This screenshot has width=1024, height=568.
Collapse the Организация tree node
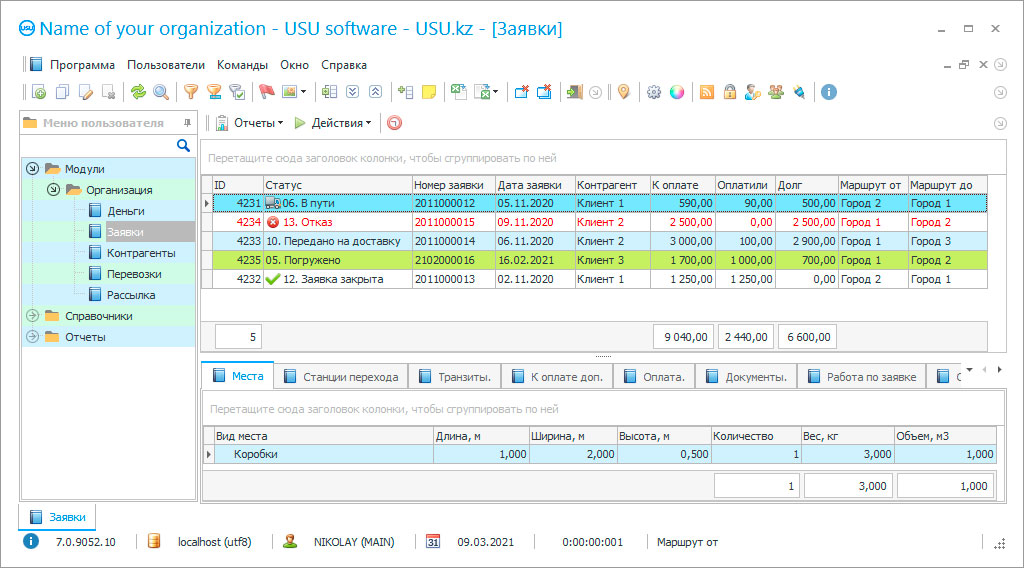click(x=54, y=189)
